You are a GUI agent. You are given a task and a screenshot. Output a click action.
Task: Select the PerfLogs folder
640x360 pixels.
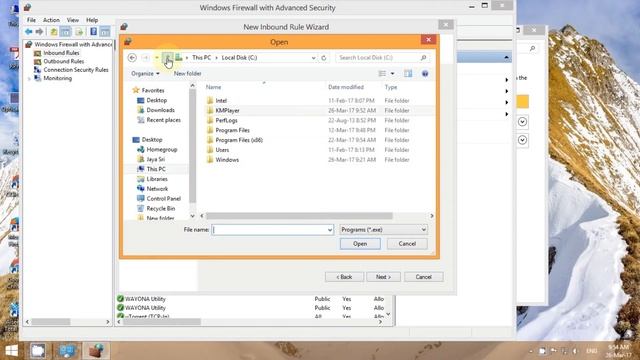(226, 120)
